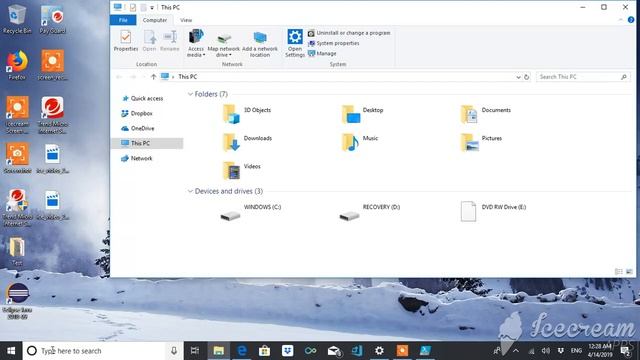
Task: Click Add a network location
Action: (x=260, y=43)
